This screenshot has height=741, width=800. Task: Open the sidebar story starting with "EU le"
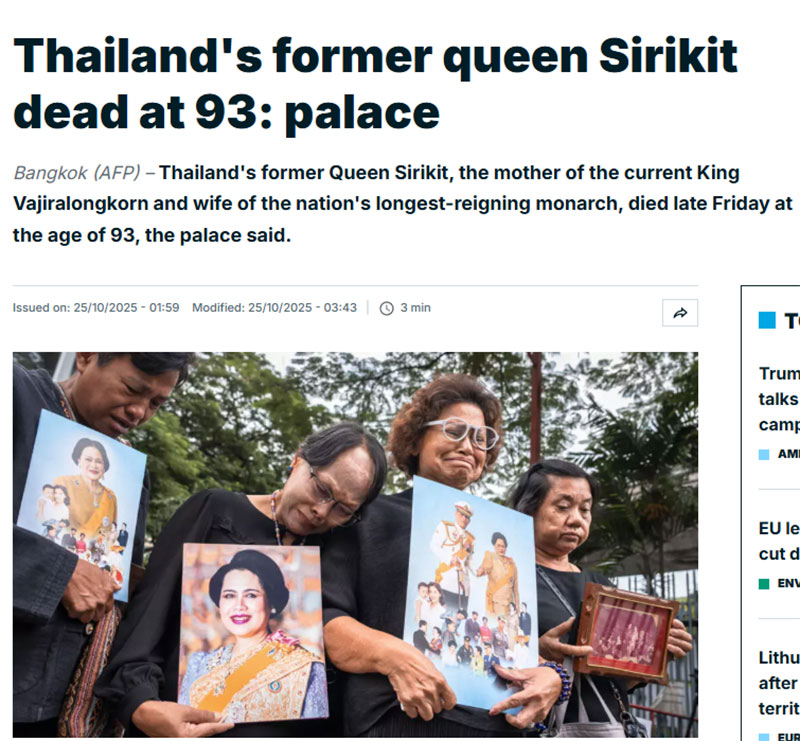coord(779,540)
